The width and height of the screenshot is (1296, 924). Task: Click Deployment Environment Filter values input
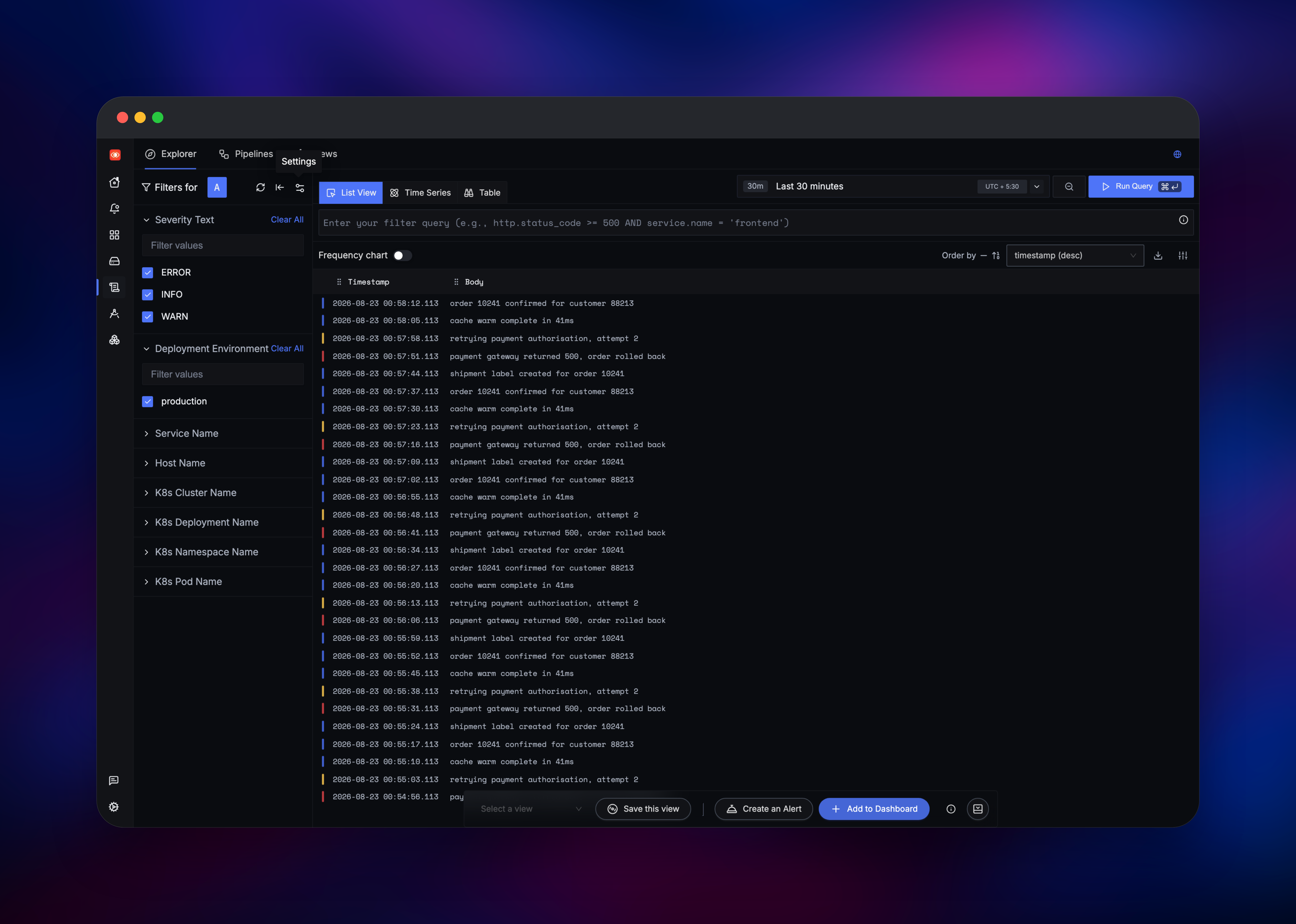pos(222,374)
